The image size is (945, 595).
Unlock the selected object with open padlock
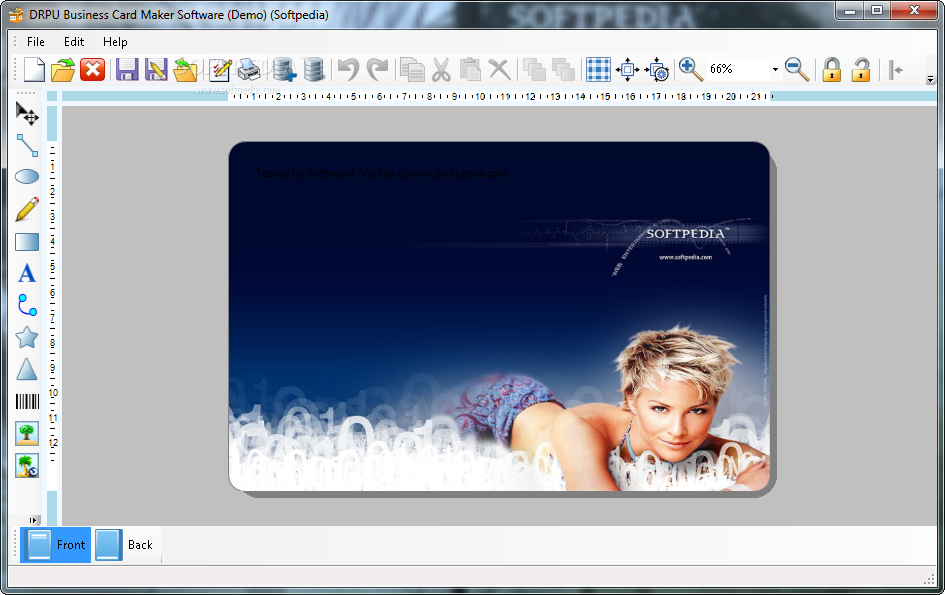pos(861,69)
